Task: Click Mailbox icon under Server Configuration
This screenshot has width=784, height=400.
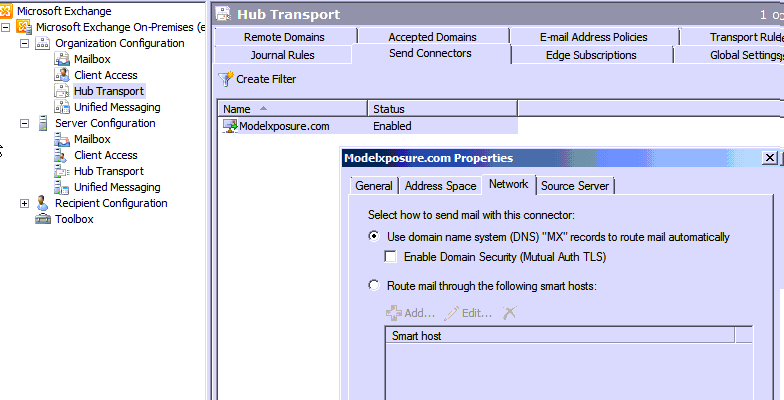Action: pos(62,139)
